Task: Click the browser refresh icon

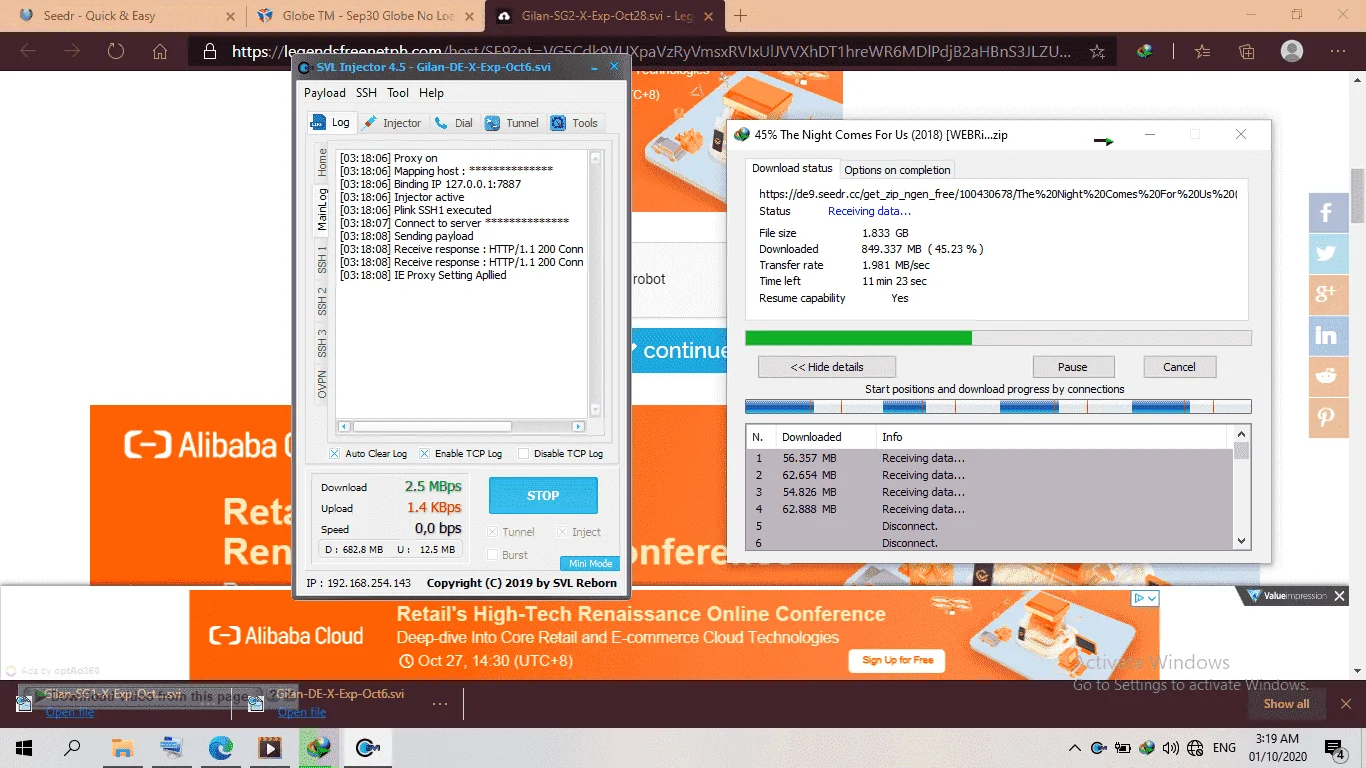Action: (116, 51)
